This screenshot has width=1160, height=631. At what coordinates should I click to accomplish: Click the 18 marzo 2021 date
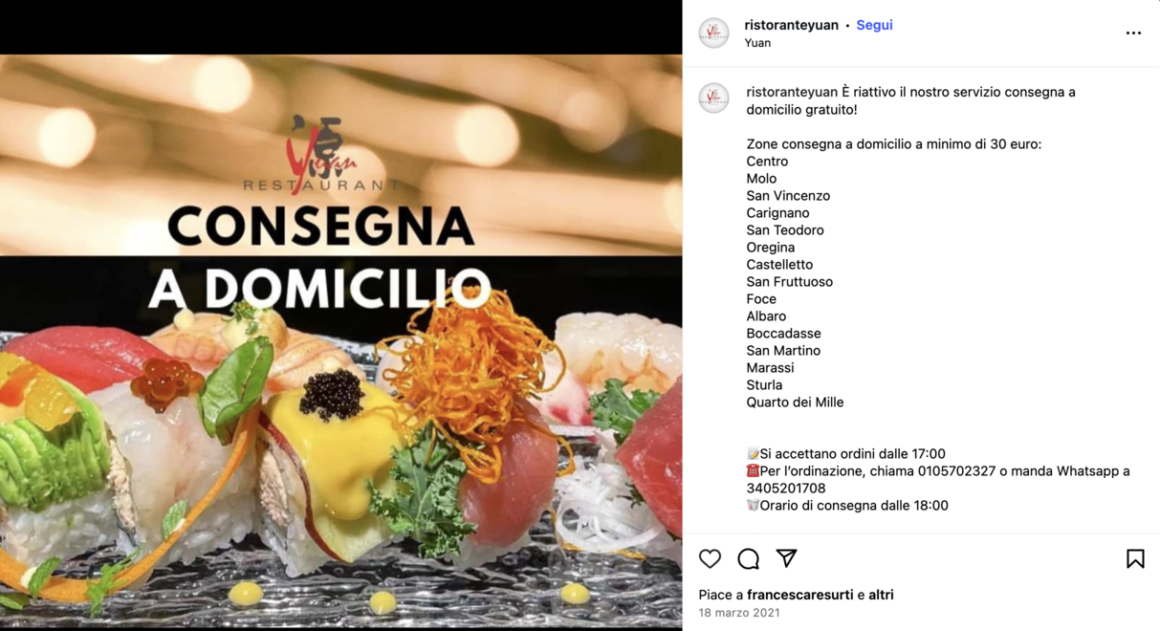coord(738,613)
